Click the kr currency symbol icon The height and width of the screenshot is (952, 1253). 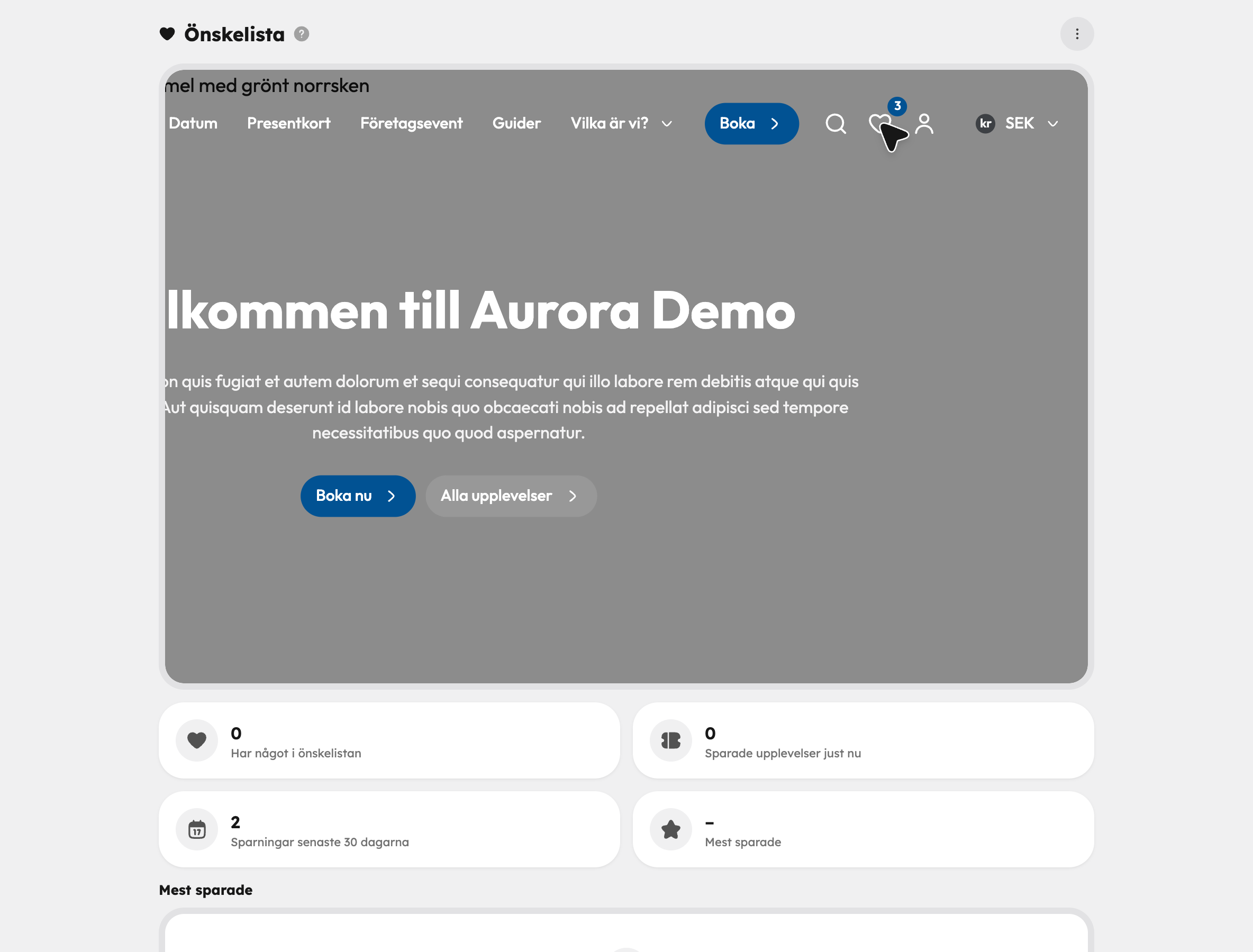(985, 124)
